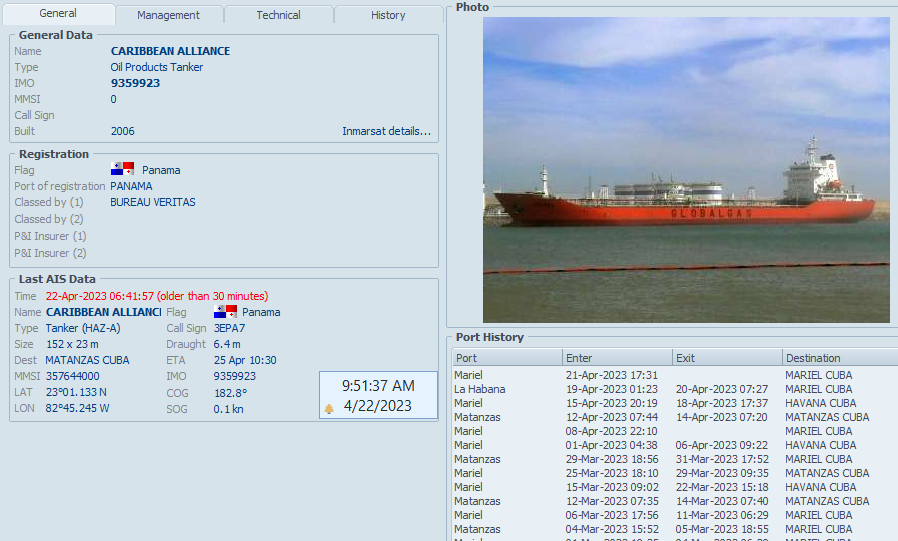Click the longitude 82°45.245 W value
Image resolution: width=898 pixels, height=541 pixels.
[x=77, y=408]
